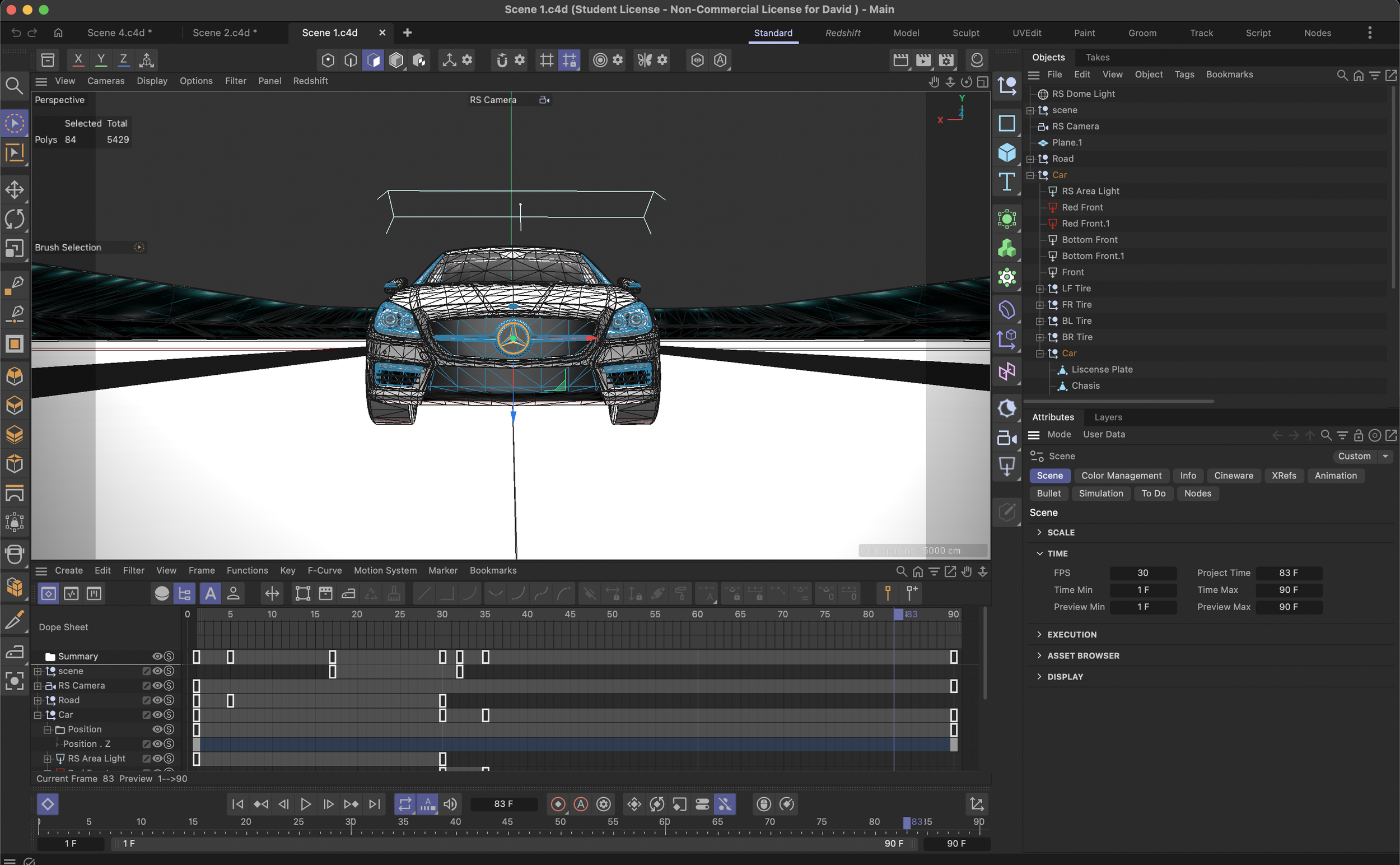Click the Dope Sheet playhead at frame 83
Image resolution: width=1400 pixels, height=865 pixels.
point(898,614)
